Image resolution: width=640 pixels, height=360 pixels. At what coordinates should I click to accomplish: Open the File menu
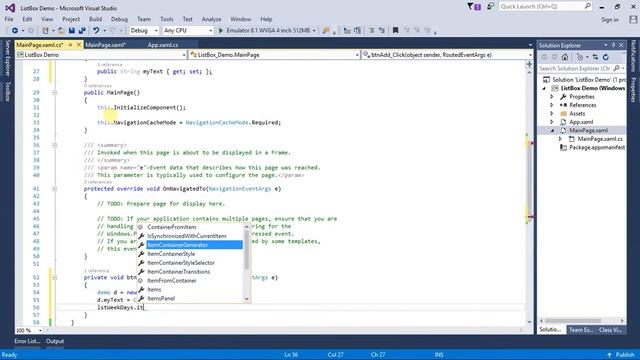tap(9, 19)
